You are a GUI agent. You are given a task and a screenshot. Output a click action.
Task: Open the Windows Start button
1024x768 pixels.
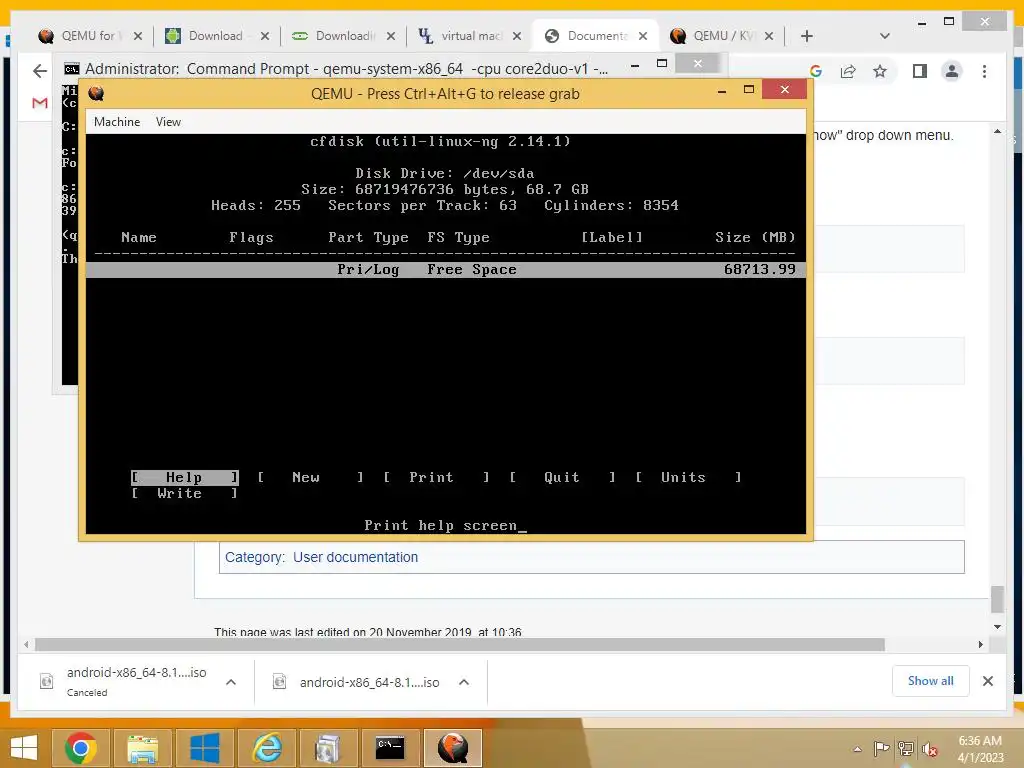point(24,748)
